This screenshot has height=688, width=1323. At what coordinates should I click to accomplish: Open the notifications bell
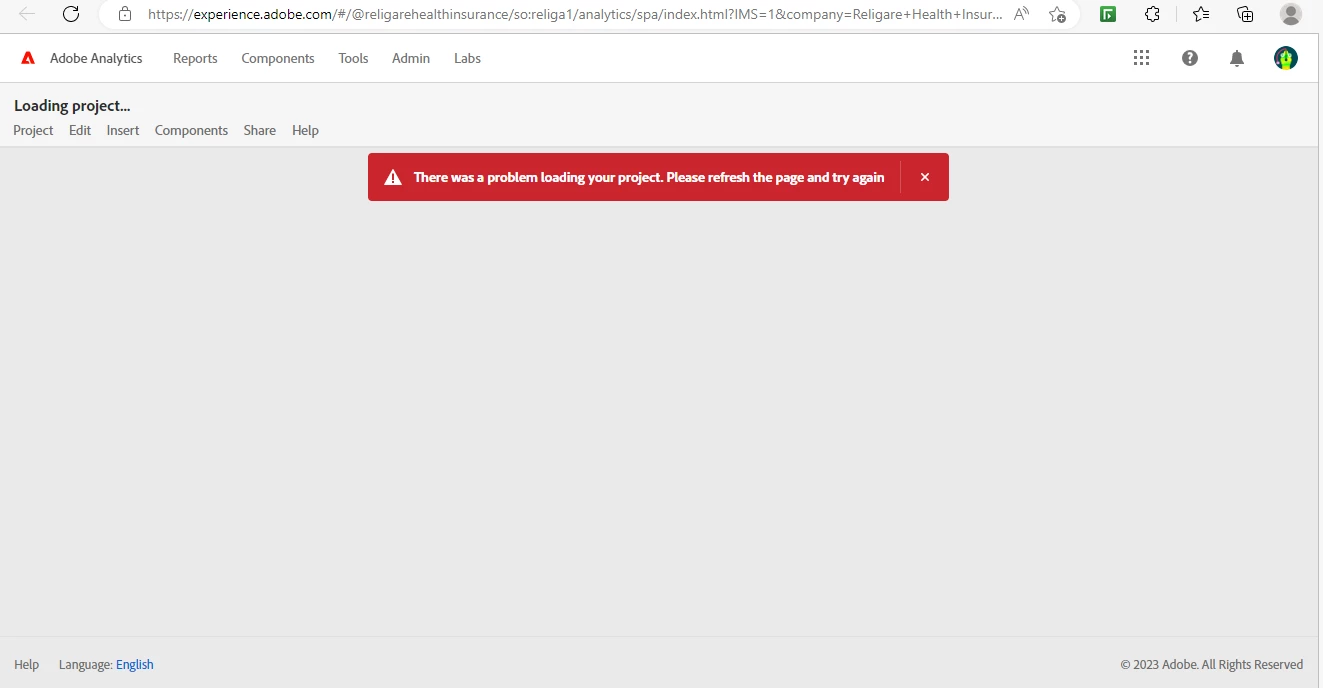(x=1237, y=58)
